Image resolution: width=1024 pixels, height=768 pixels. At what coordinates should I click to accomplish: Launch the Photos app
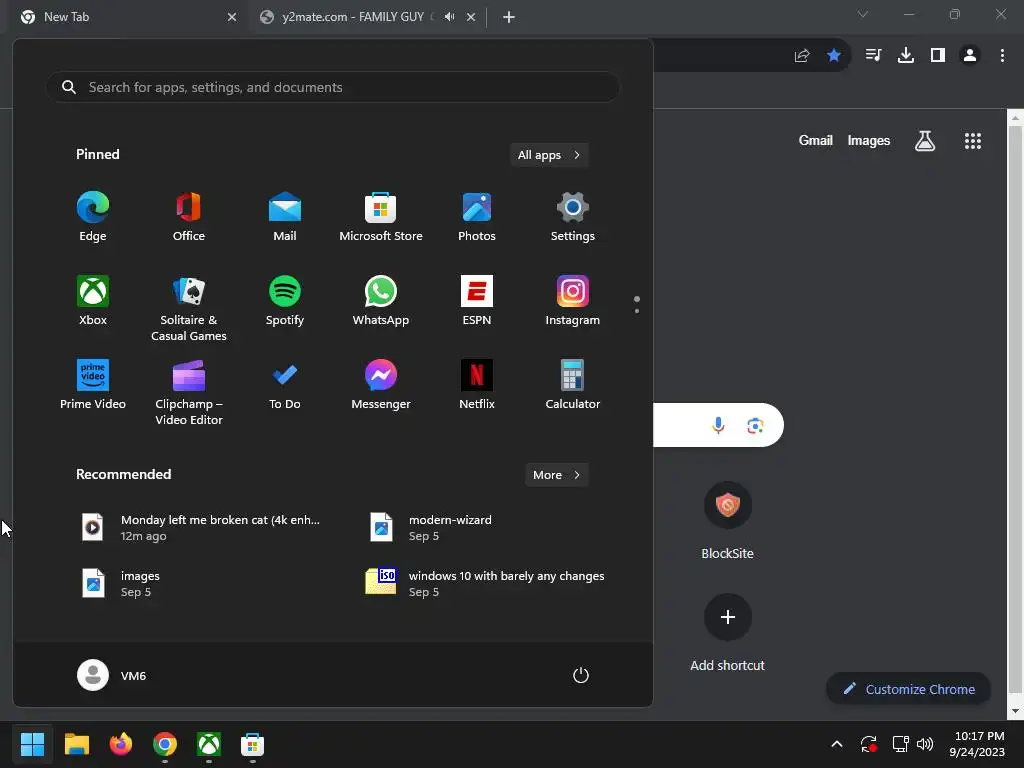coord(477,217)
